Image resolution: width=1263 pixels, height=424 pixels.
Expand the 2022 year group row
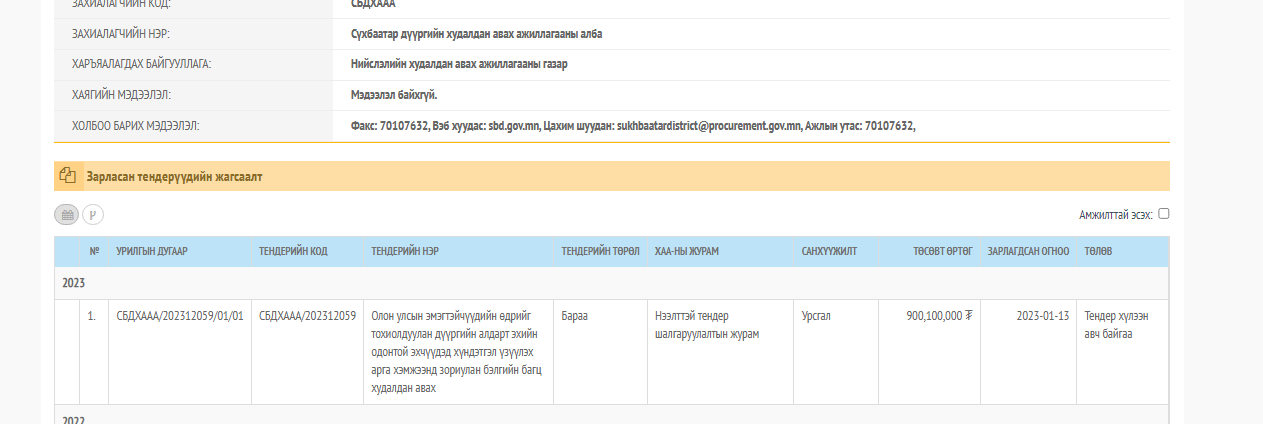[x=73, y=420]
